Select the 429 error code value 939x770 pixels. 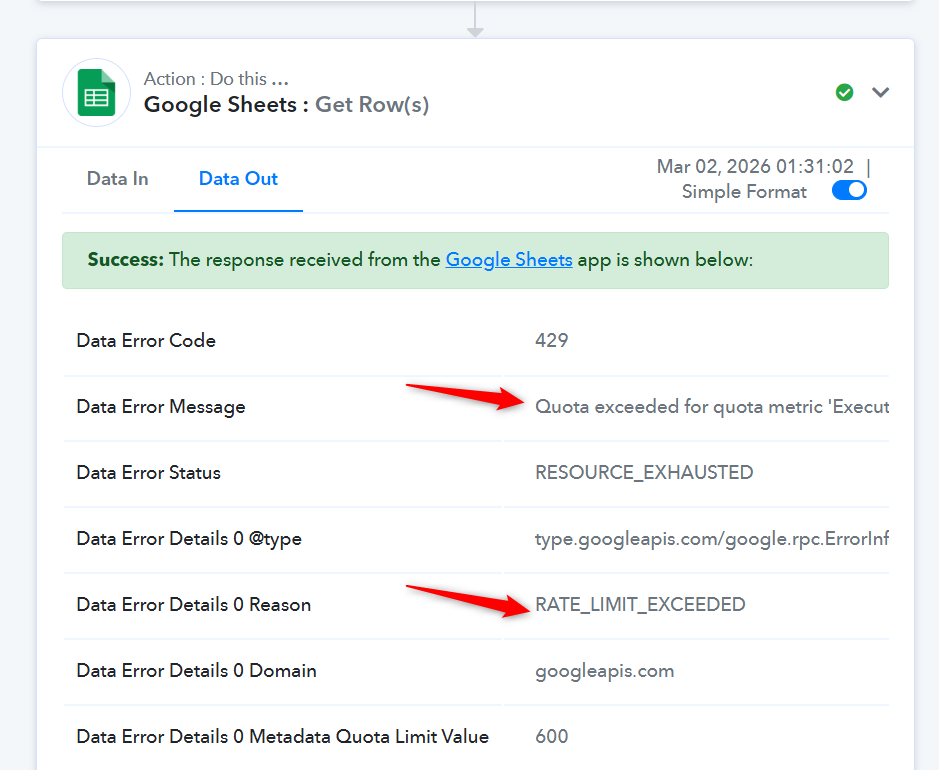click(552, 341)
